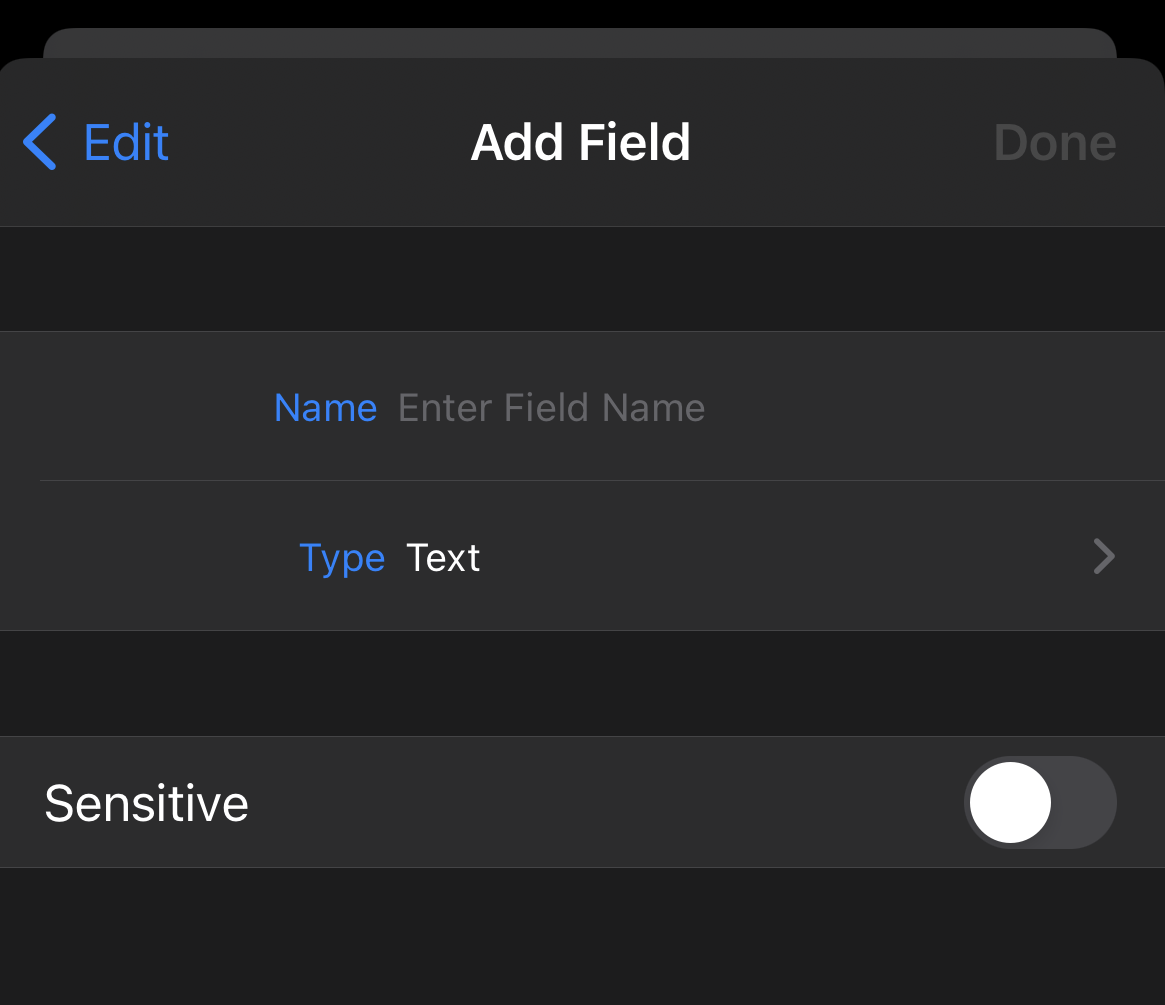Tap the blue back indicator in the navigation bar
1165x1005 pixels.
coord(39,142)
